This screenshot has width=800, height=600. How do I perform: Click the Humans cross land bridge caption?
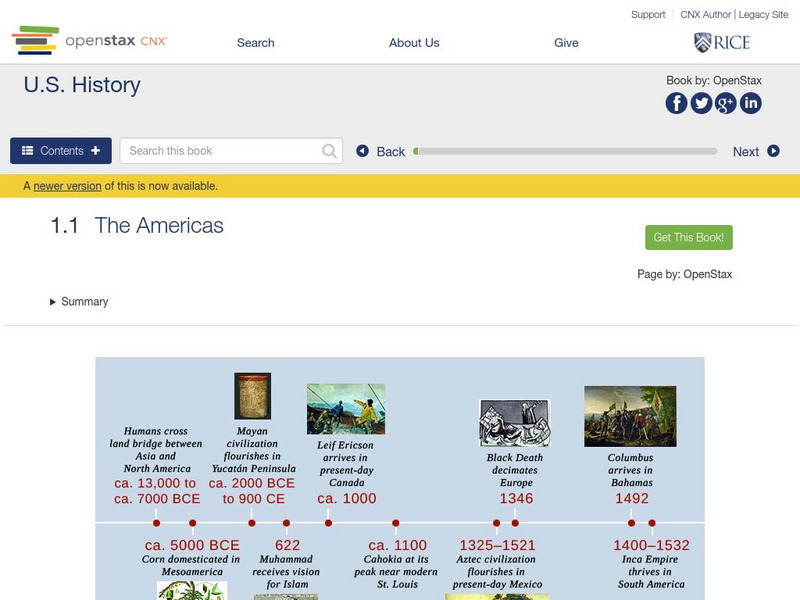(x=156, y=449)
